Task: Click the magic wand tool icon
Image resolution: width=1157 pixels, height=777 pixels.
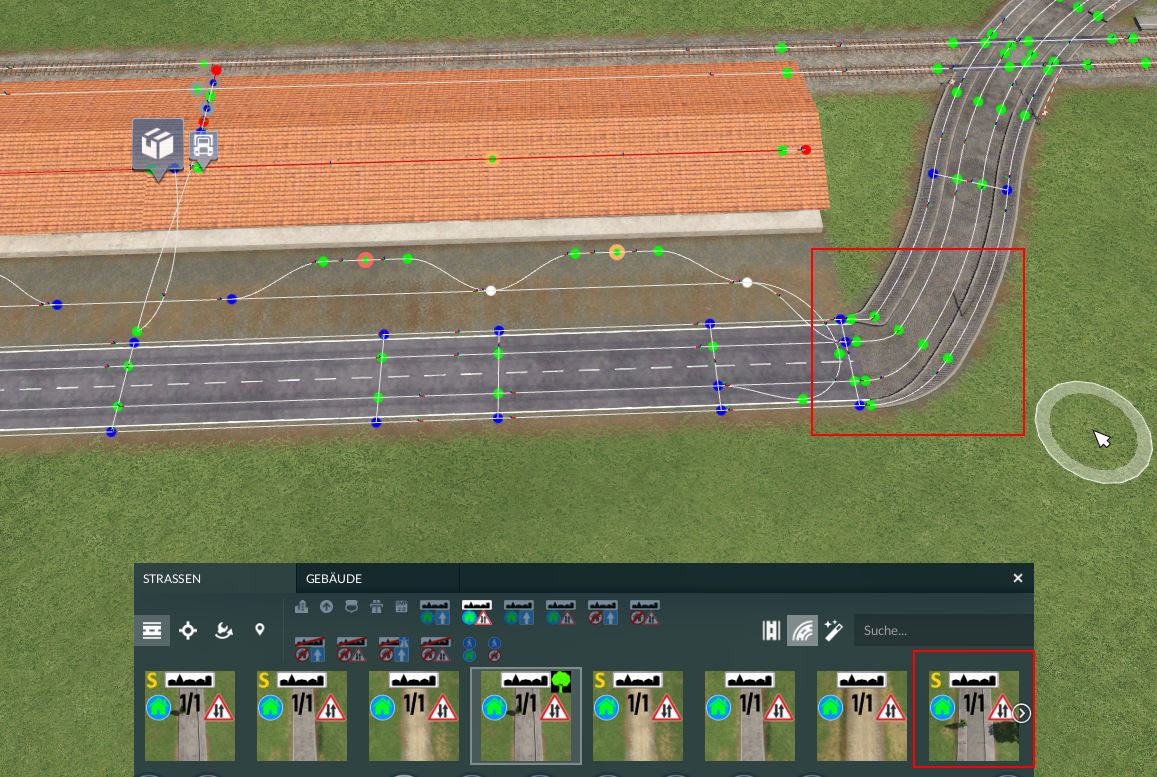Action: pyautogui.click(x=834, y=630)
